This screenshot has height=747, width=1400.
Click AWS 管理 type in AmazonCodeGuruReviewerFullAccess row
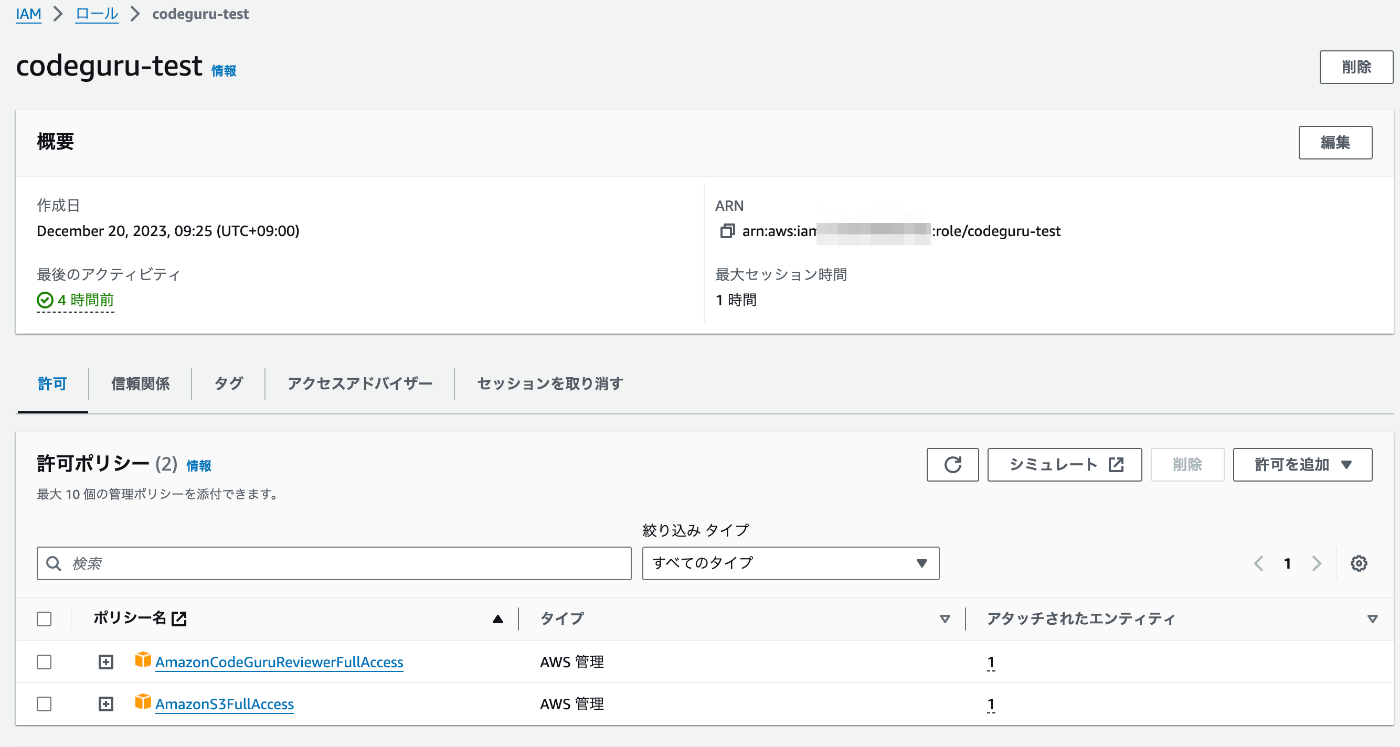pos(572,662)
